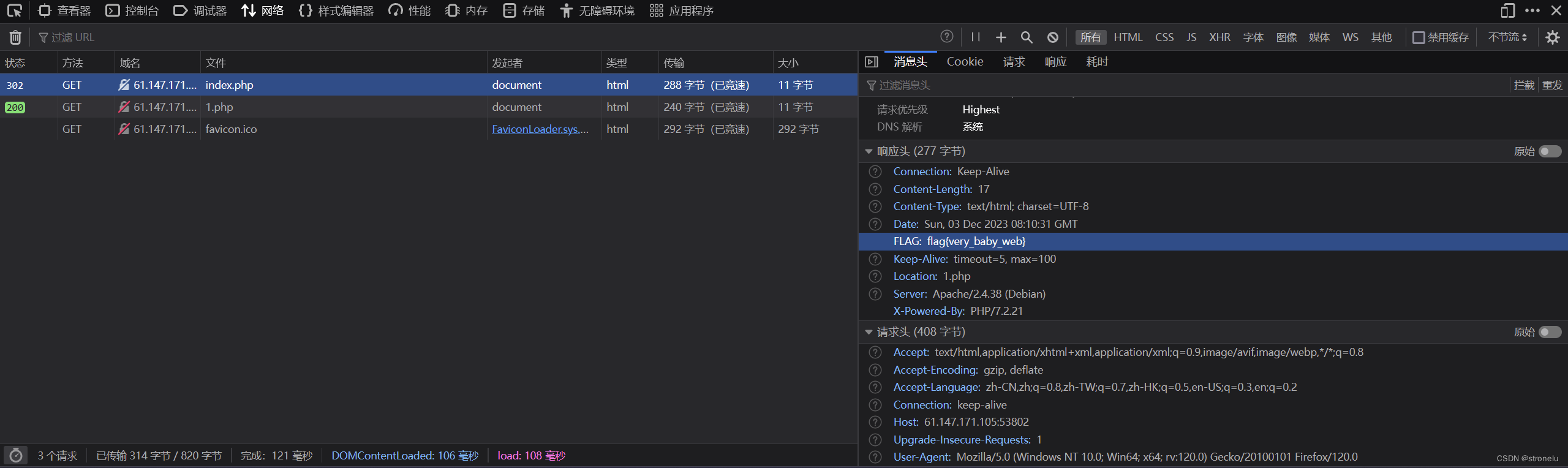Open help icon for Content-Length header
This screenshot has width=1568, height=468.
(875, 189)
